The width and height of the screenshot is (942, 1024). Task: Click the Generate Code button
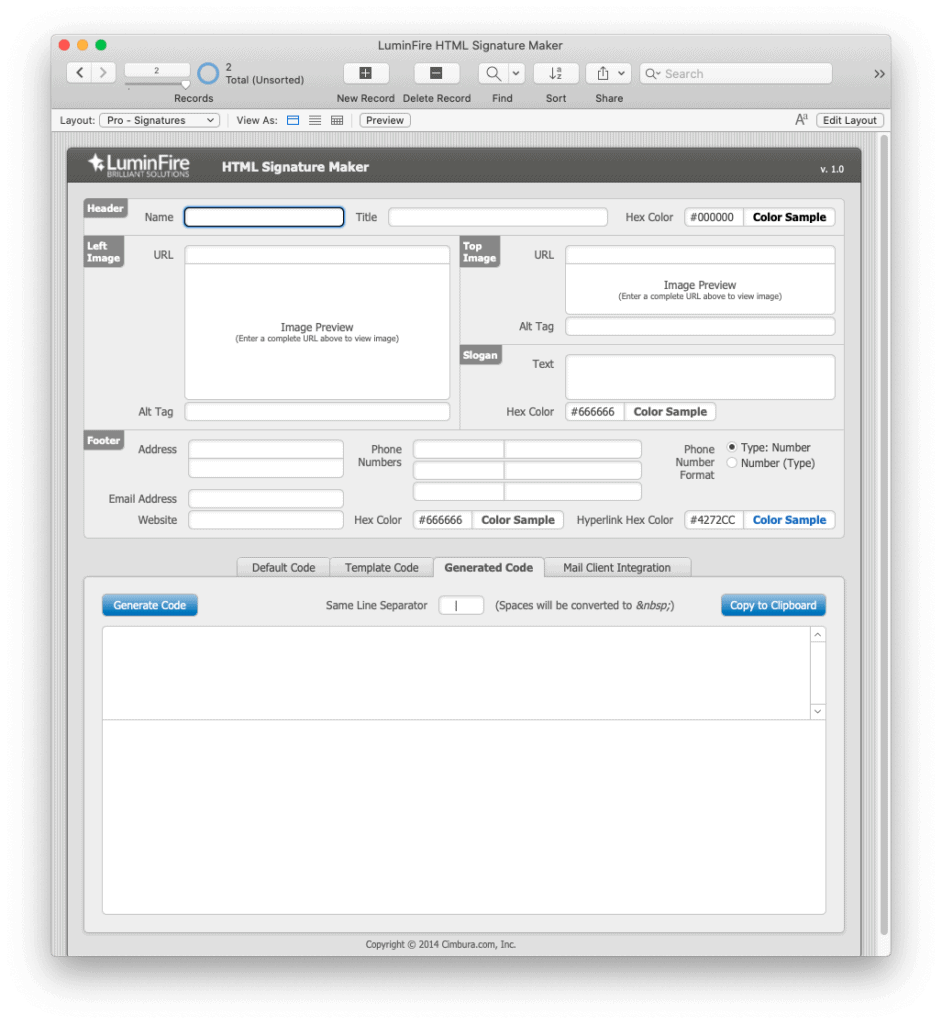[150, 605]
